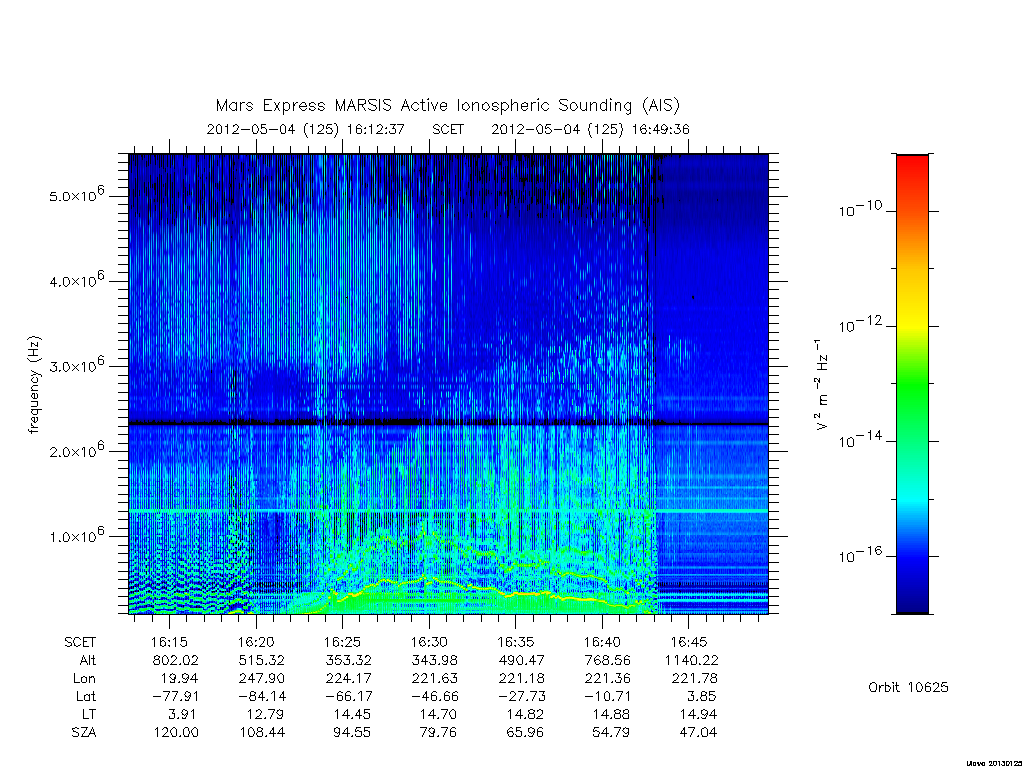Click the LT row header

pos(89,714)
